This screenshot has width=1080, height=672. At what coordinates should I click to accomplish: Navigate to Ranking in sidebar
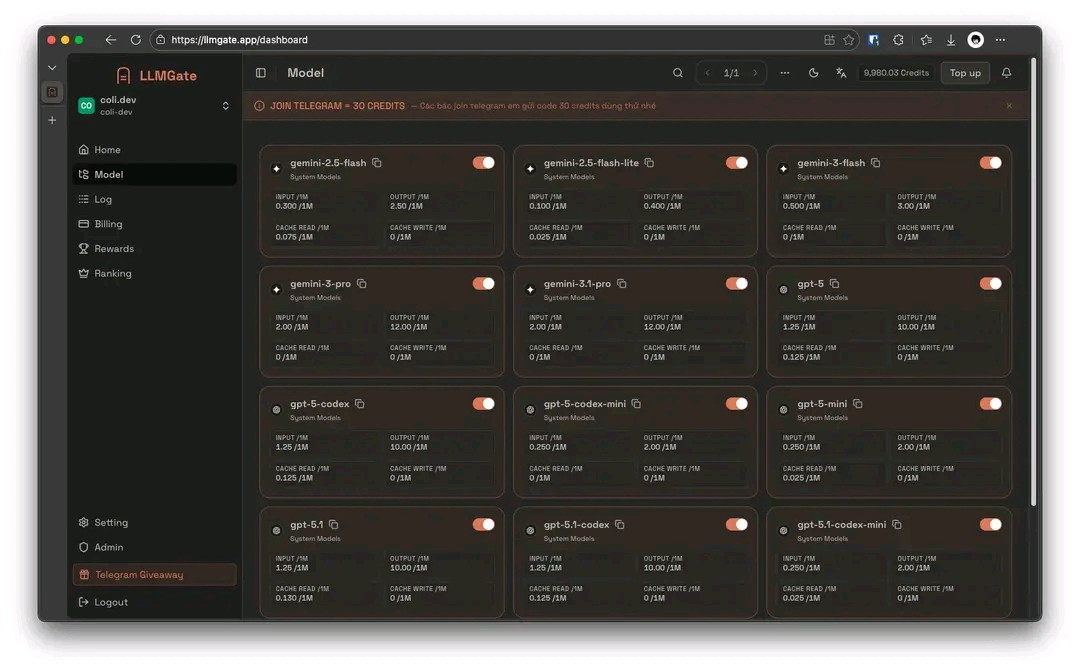click(x=112, y=273)
